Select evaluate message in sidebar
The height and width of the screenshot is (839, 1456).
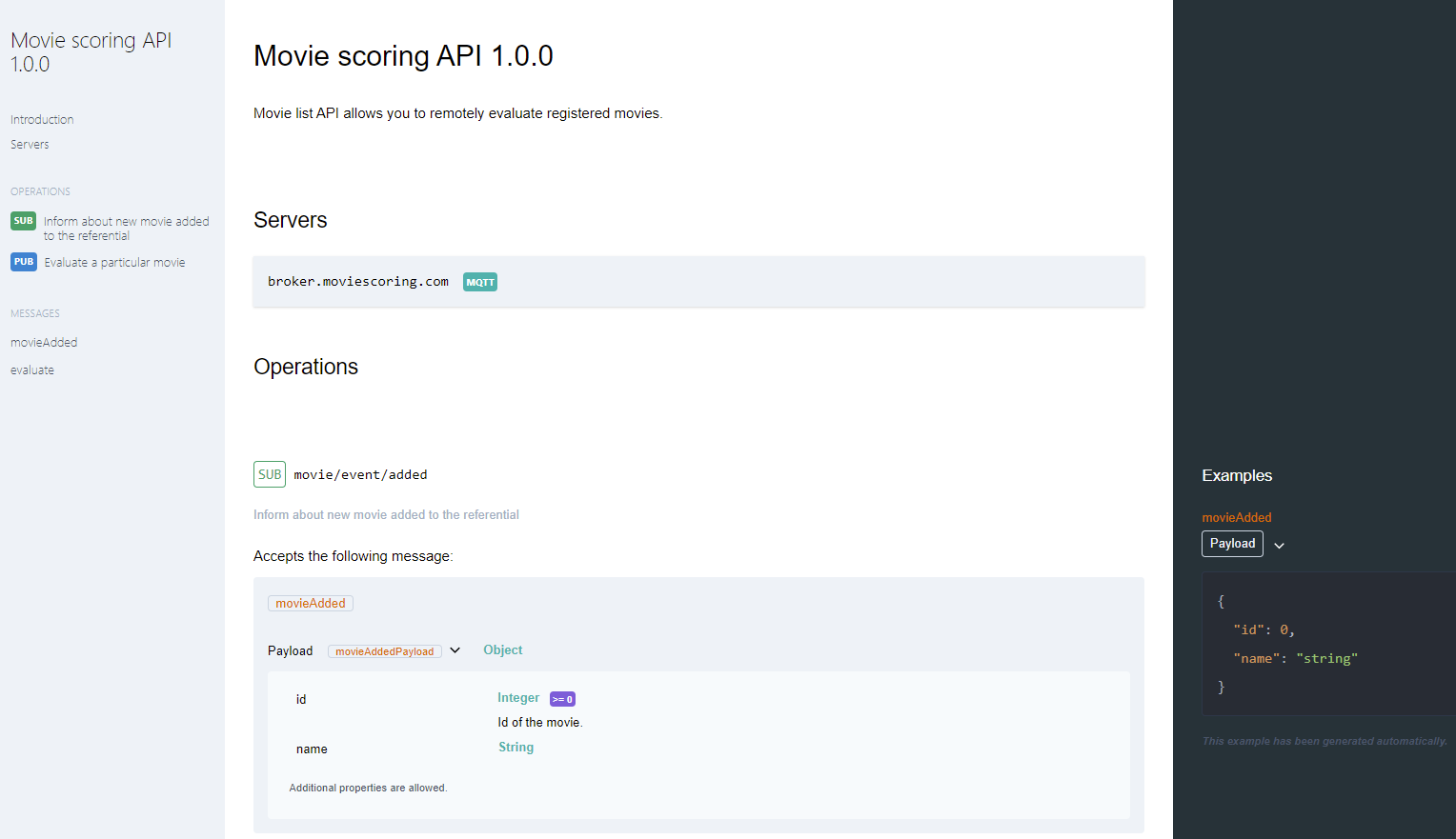32,370
